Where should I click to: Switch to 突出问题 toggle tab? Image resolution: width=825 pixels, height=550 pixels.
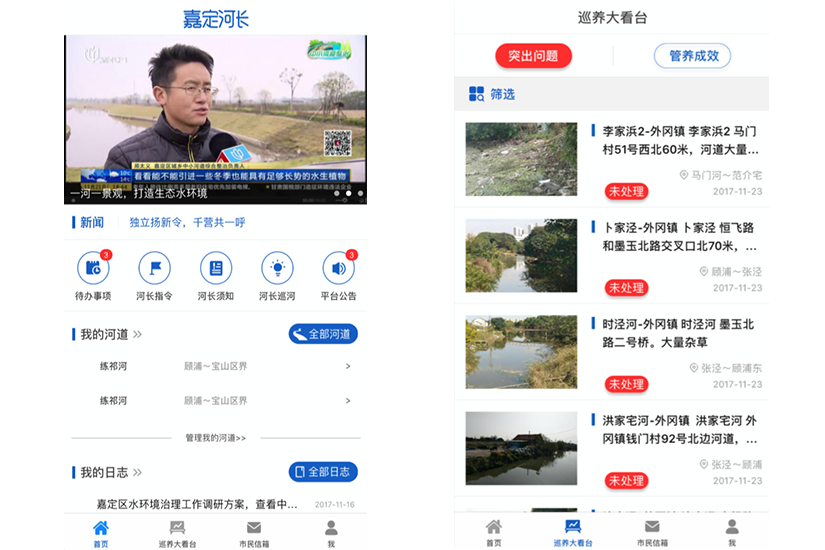(x=533, y=56)
